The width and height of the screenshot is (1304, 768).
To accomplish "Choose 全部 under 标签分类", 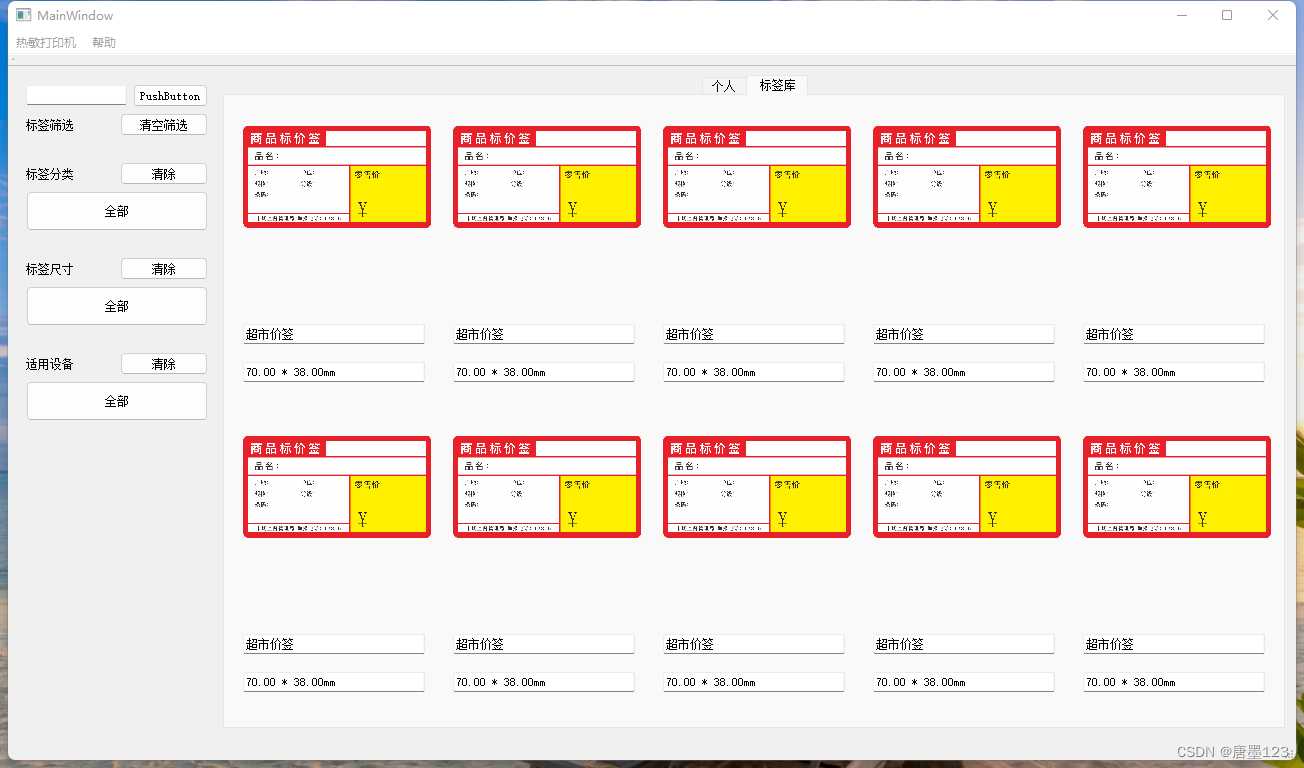I will (x=117, y=211).
